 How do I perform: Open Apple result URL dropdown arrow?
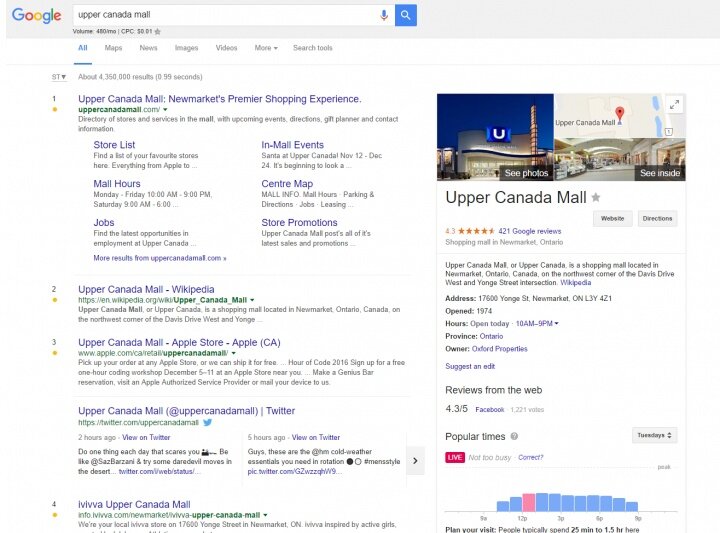coord(233,353)
